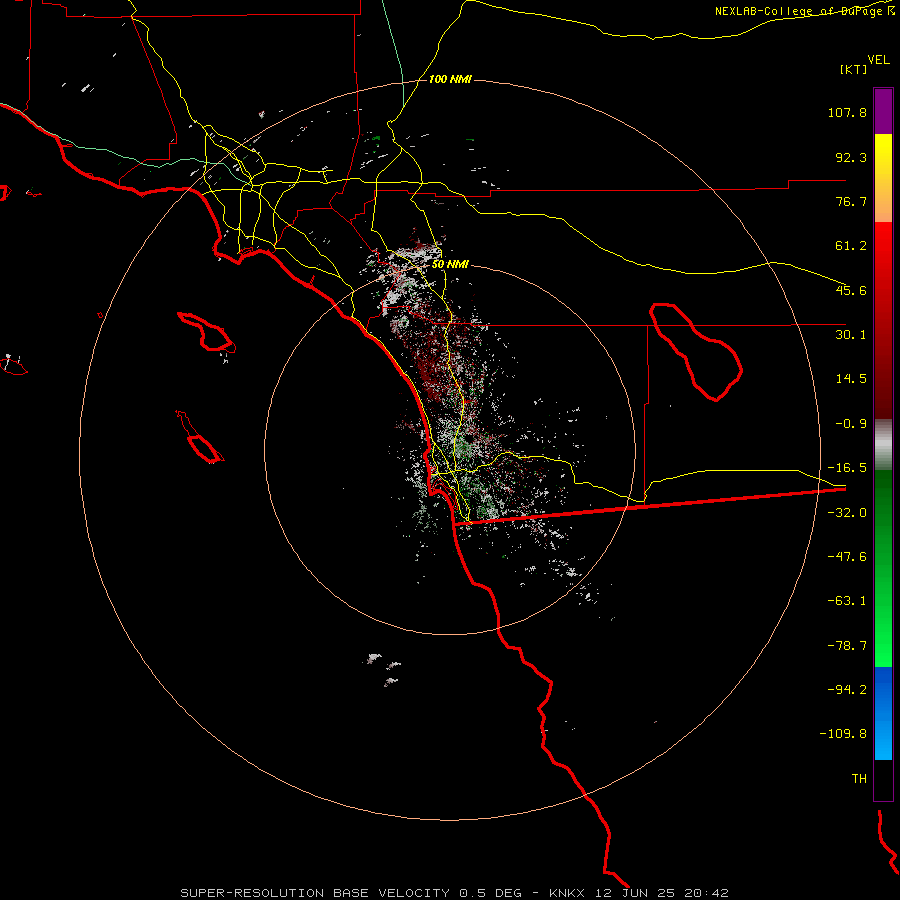Click the [KT] units label
900x900 pixels.
pyautogui.click(x=854, y=69)
